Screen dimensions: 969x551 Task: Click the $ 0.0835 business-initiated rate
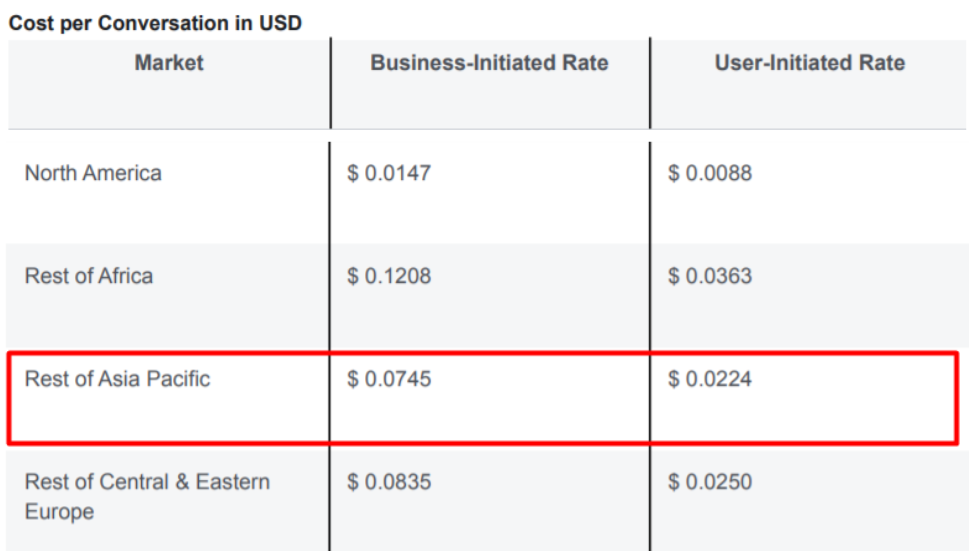[x=389, y=482]
